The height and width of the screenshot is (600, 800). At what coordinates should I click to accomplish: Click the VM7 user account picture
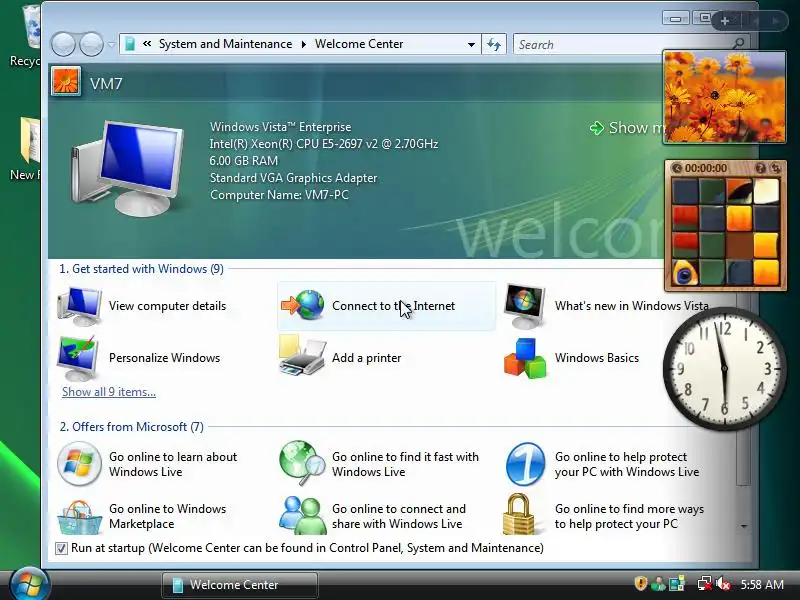point(66,82)
